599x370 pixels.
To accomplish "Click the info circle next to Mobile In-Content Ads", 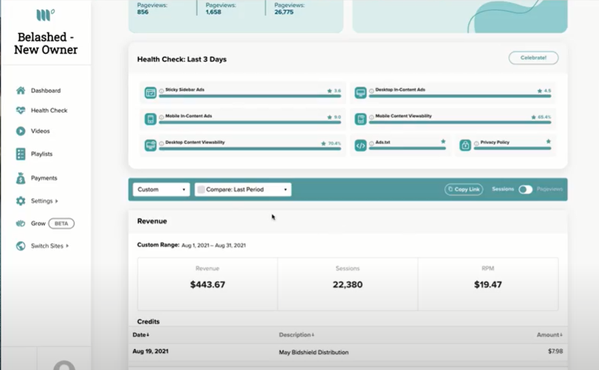I will coord(162,117).
